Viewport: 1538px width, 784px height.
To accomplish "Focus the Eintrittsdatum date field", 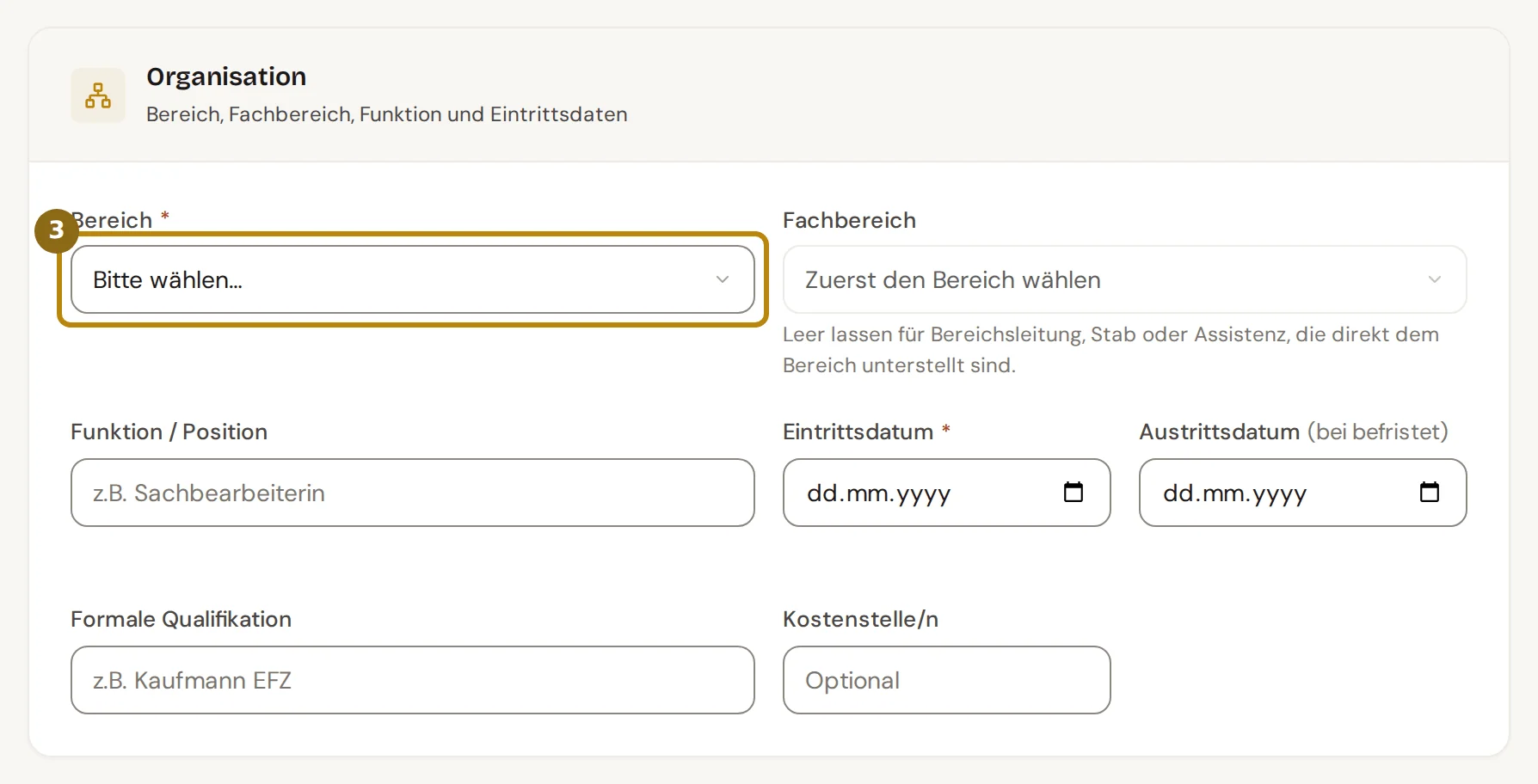I will point(946,493).
